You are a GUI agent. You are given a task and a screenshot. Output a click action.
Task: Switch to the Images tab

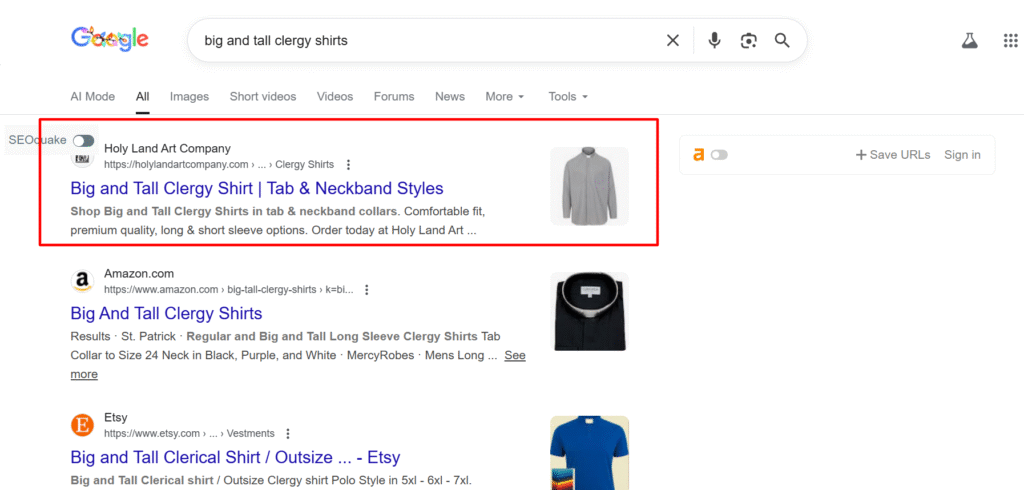click(x=189, y=97)
